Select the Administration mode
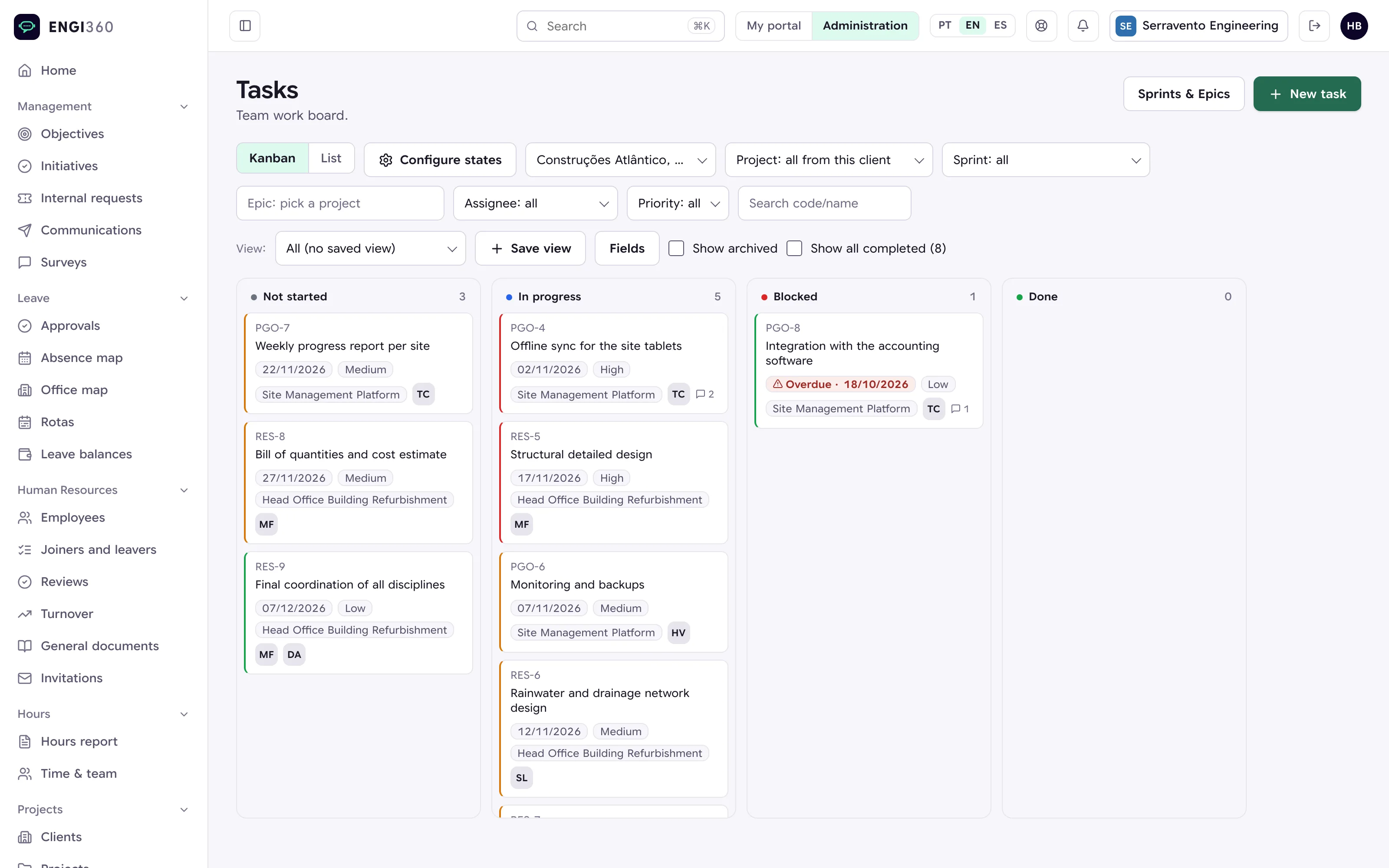Image resolution: width=1389 pixels, height=868 pixels. coord(865,26)
